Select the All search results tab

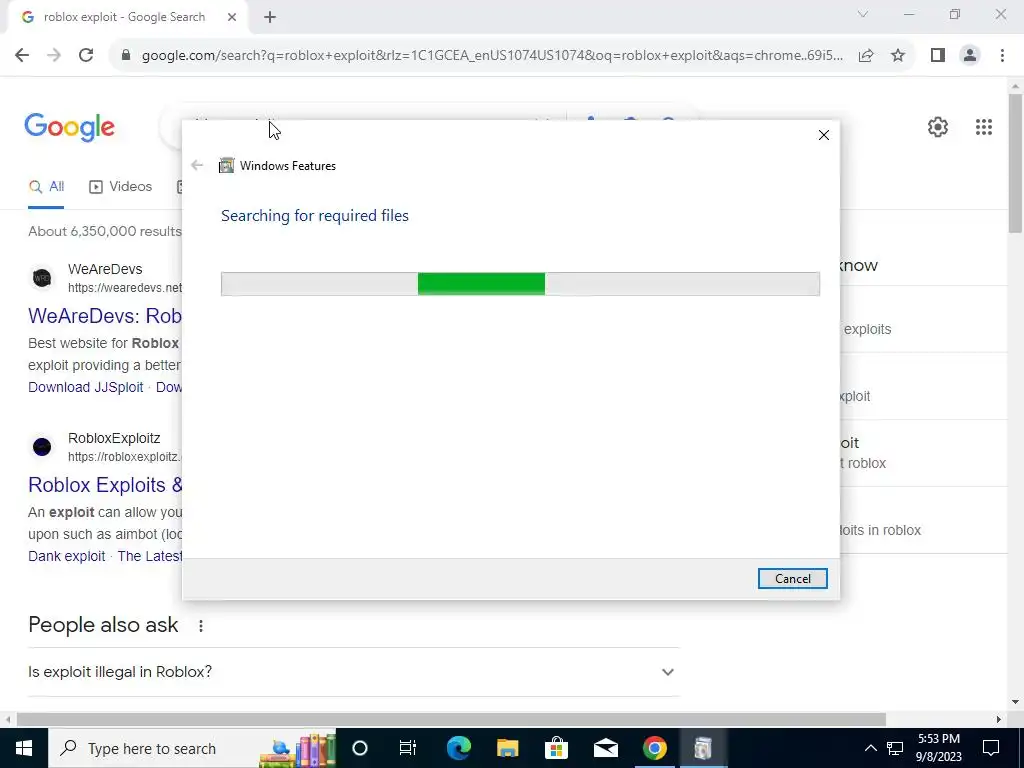tap(46, 187)
